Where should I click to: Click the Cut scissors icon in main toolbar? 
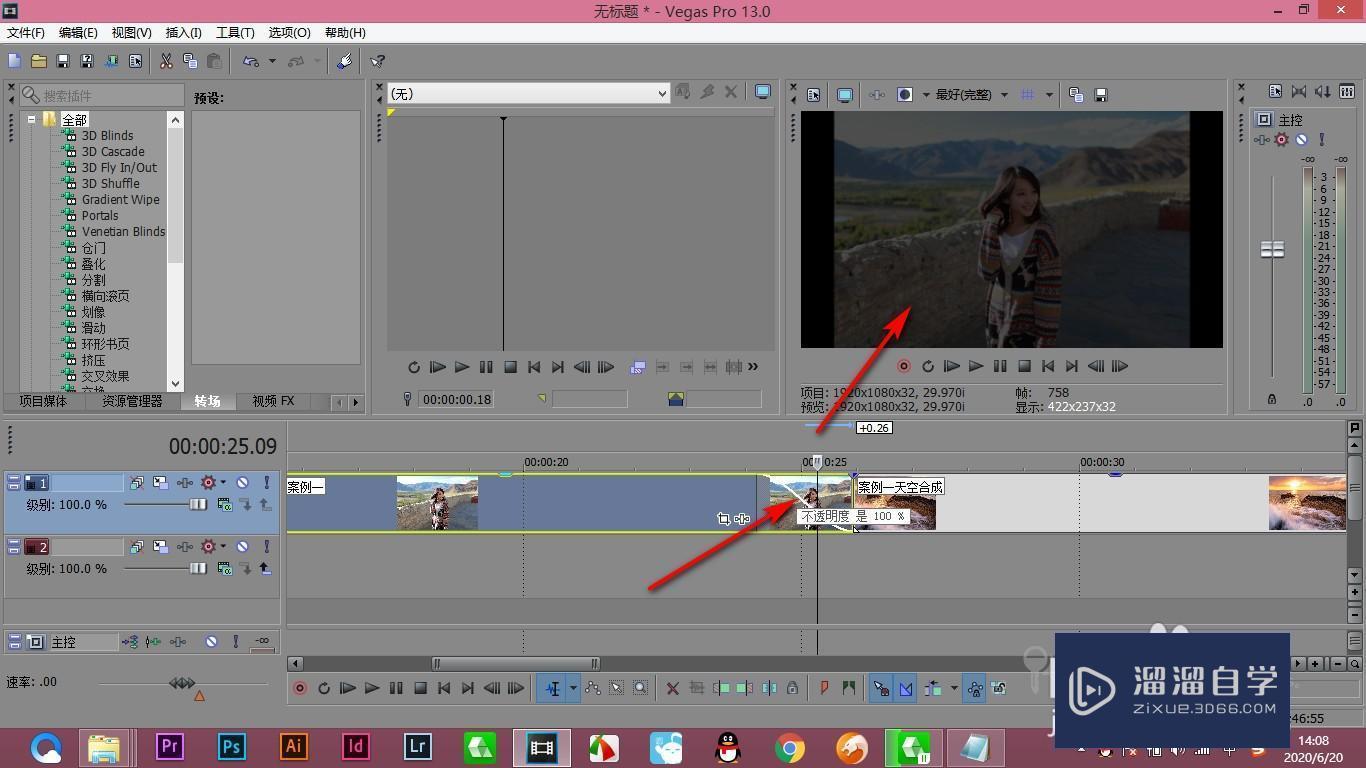pyautogui.click(x=166, y=61)
